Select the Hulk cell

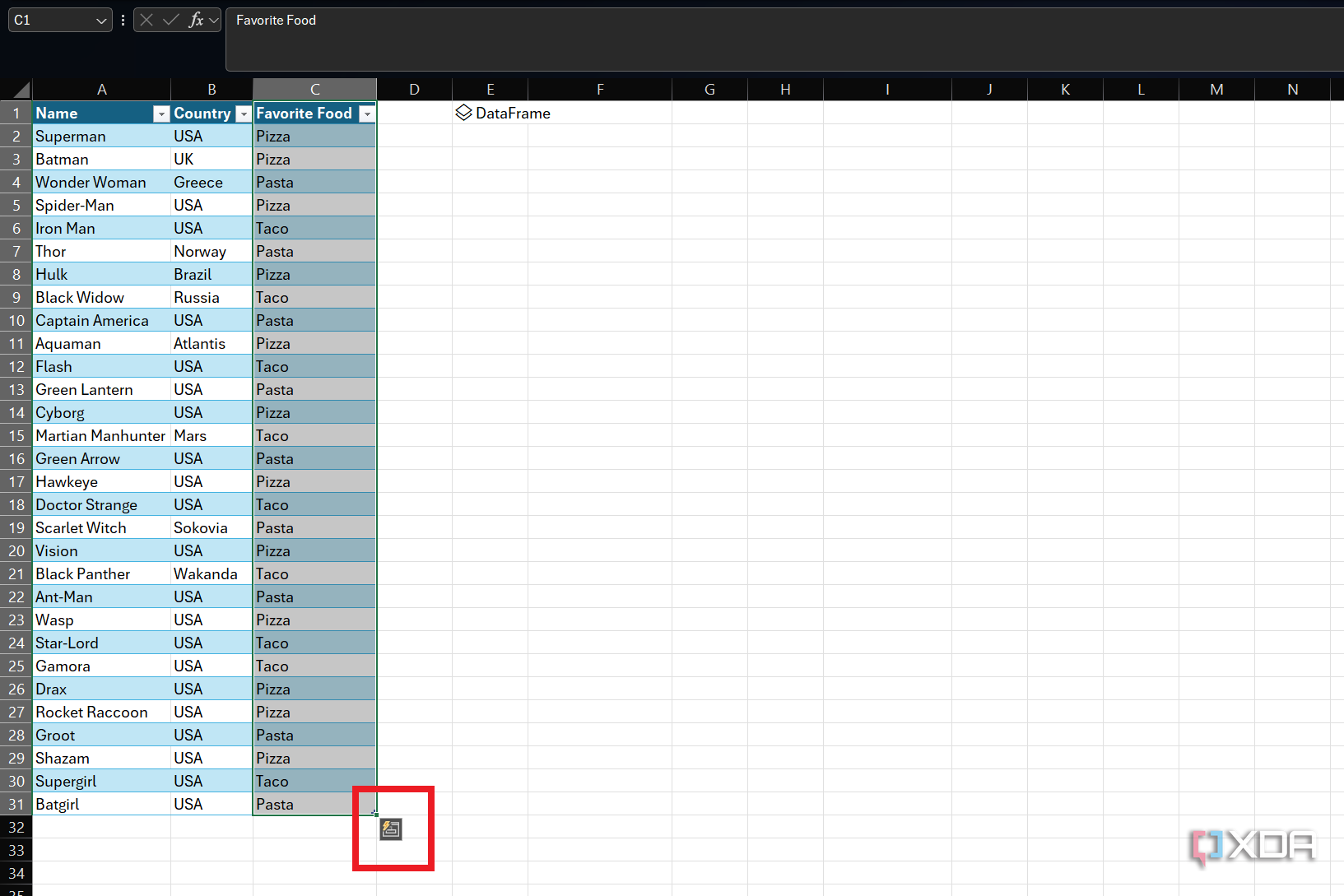tap(101, 274)
